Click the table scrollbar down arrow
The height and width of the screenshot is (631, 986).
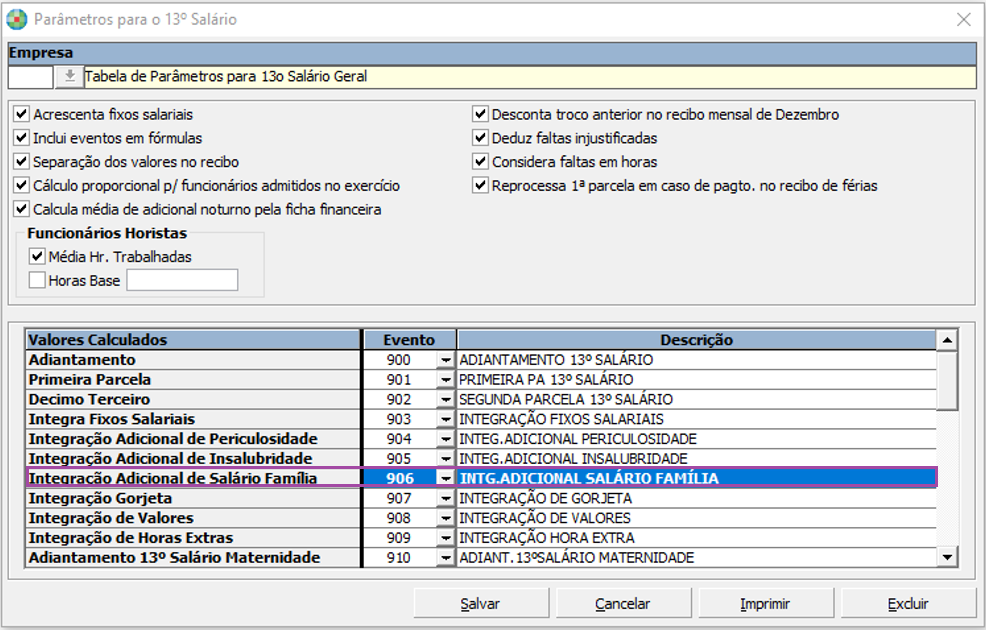click(947, 557)
